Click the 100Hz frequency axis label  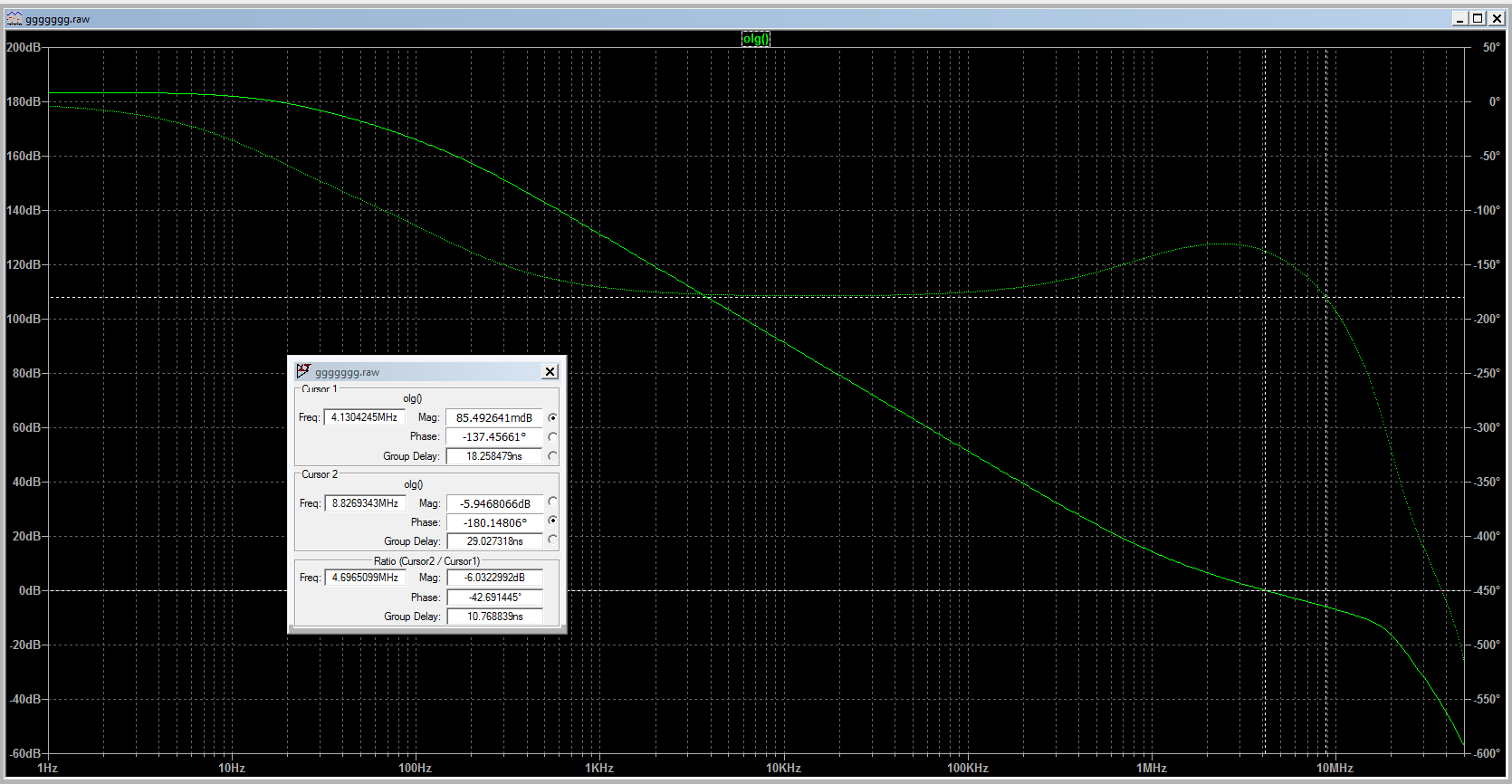(416, 768)
